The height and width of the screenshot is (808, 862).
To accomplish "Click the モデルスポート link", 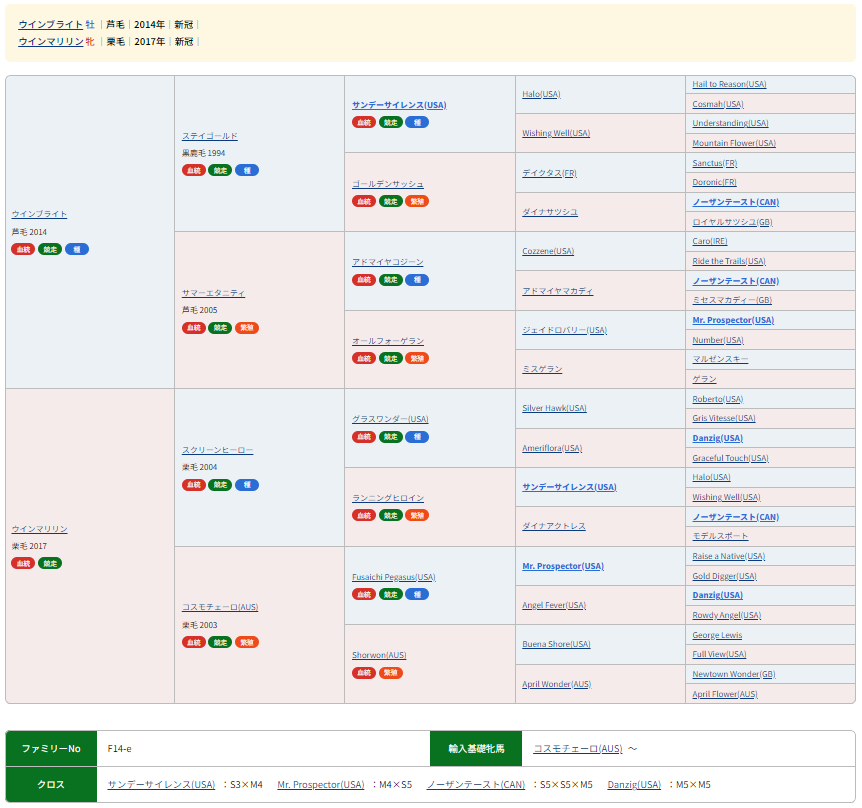I will coord(720,536).
